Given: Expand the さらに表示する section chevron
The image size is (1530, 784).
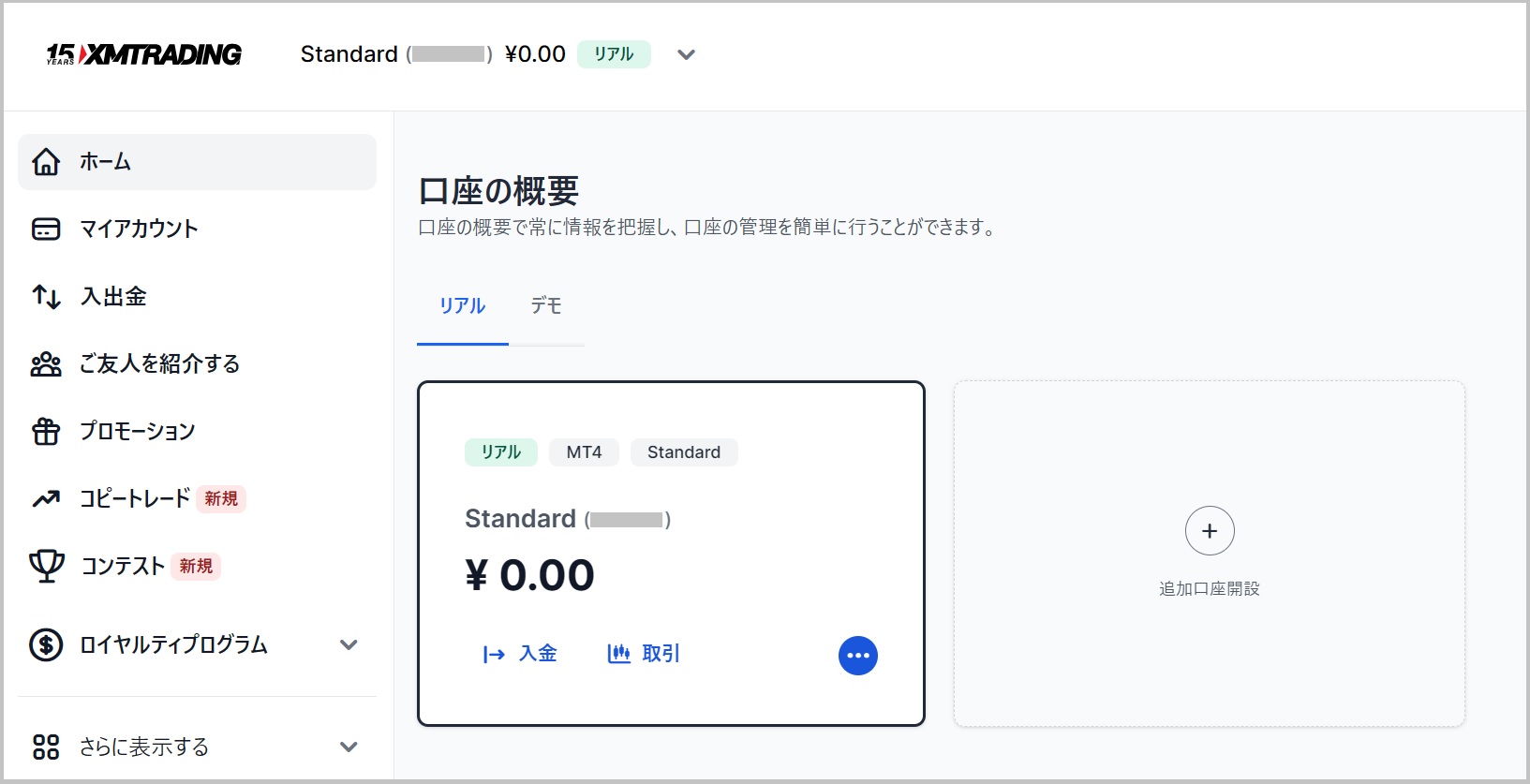Looking at the screenshot, I should [349, 747].
